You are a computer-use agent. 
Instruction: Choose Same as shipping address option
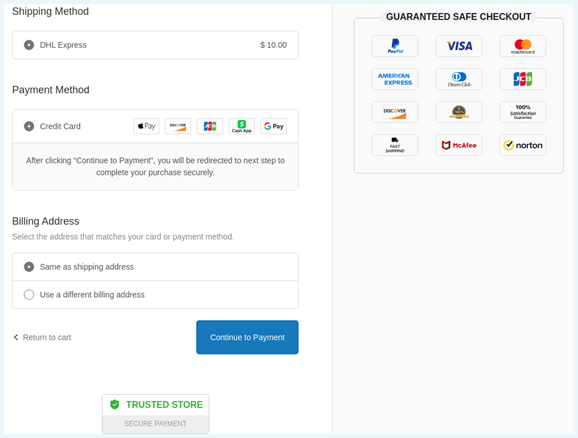pyautogui.click(x=155, y=267)
